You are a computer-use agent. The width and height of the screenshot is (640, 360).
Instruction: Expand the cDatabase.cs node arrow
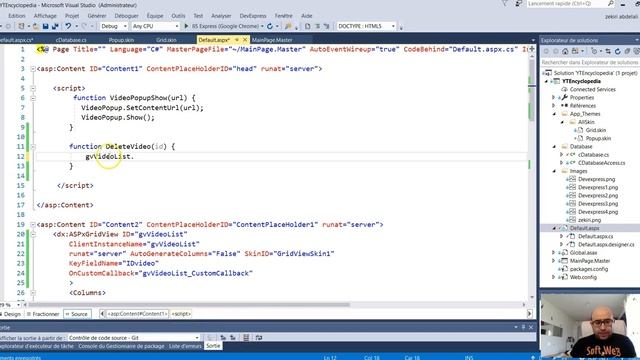click(562, 155)
